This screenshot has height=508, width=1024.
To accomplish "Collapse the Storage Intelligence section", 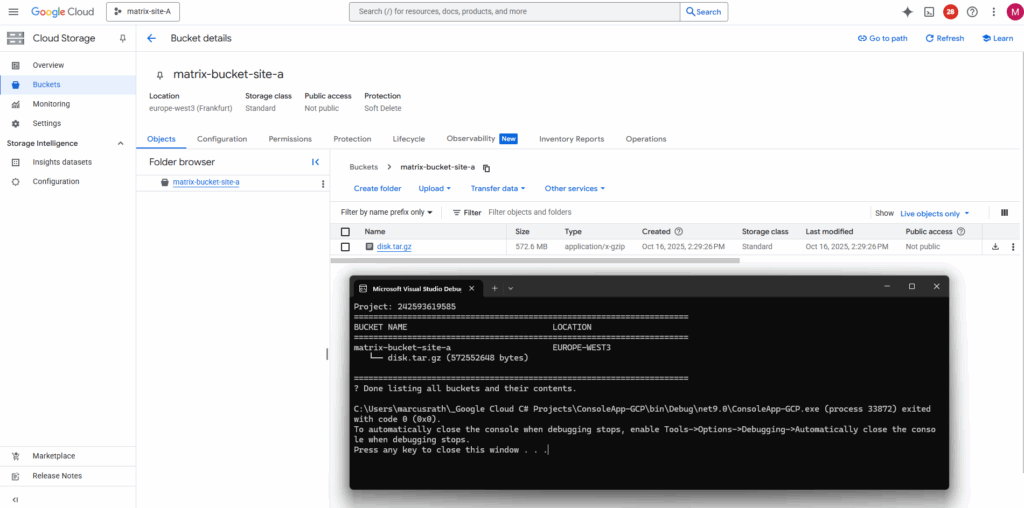I will point(121,143).
